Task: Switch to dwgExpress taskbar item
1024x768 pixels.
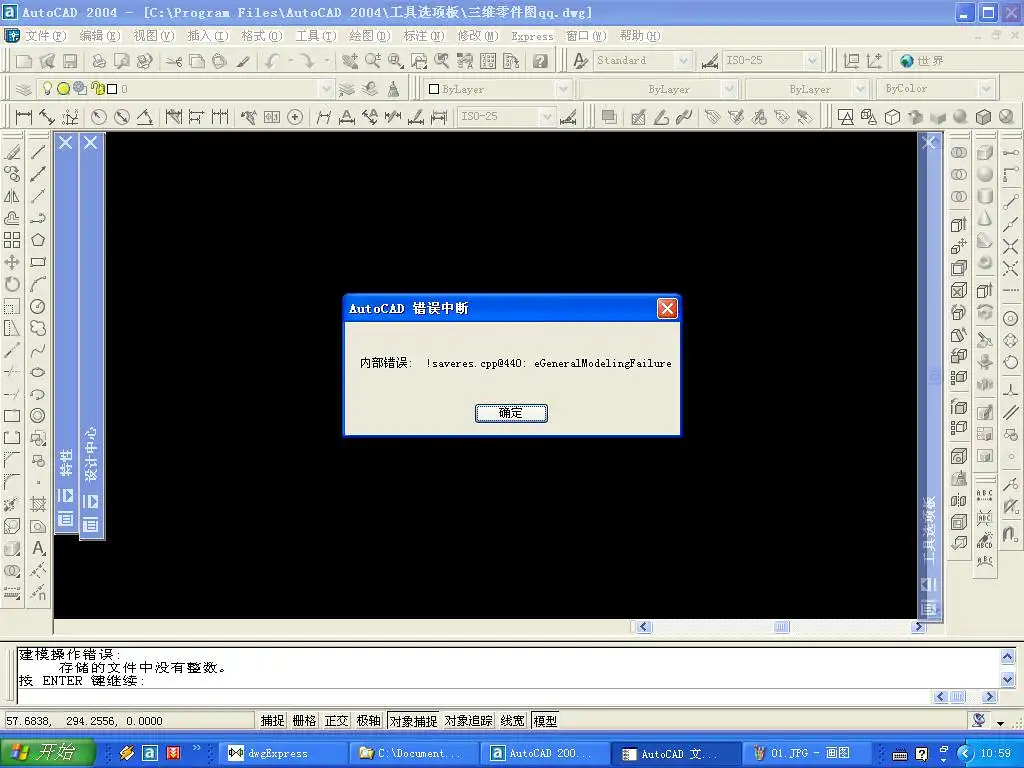Action: click(x=281, y=753)
